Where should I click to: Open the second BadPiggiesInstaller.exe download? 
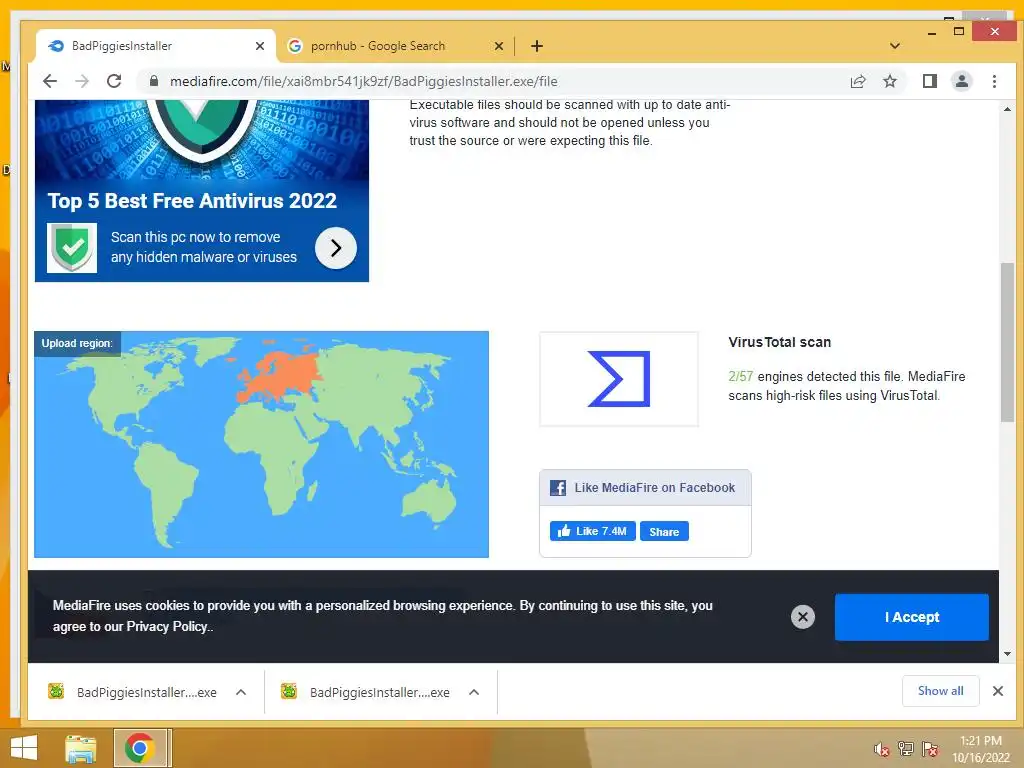tap(367, 692)
